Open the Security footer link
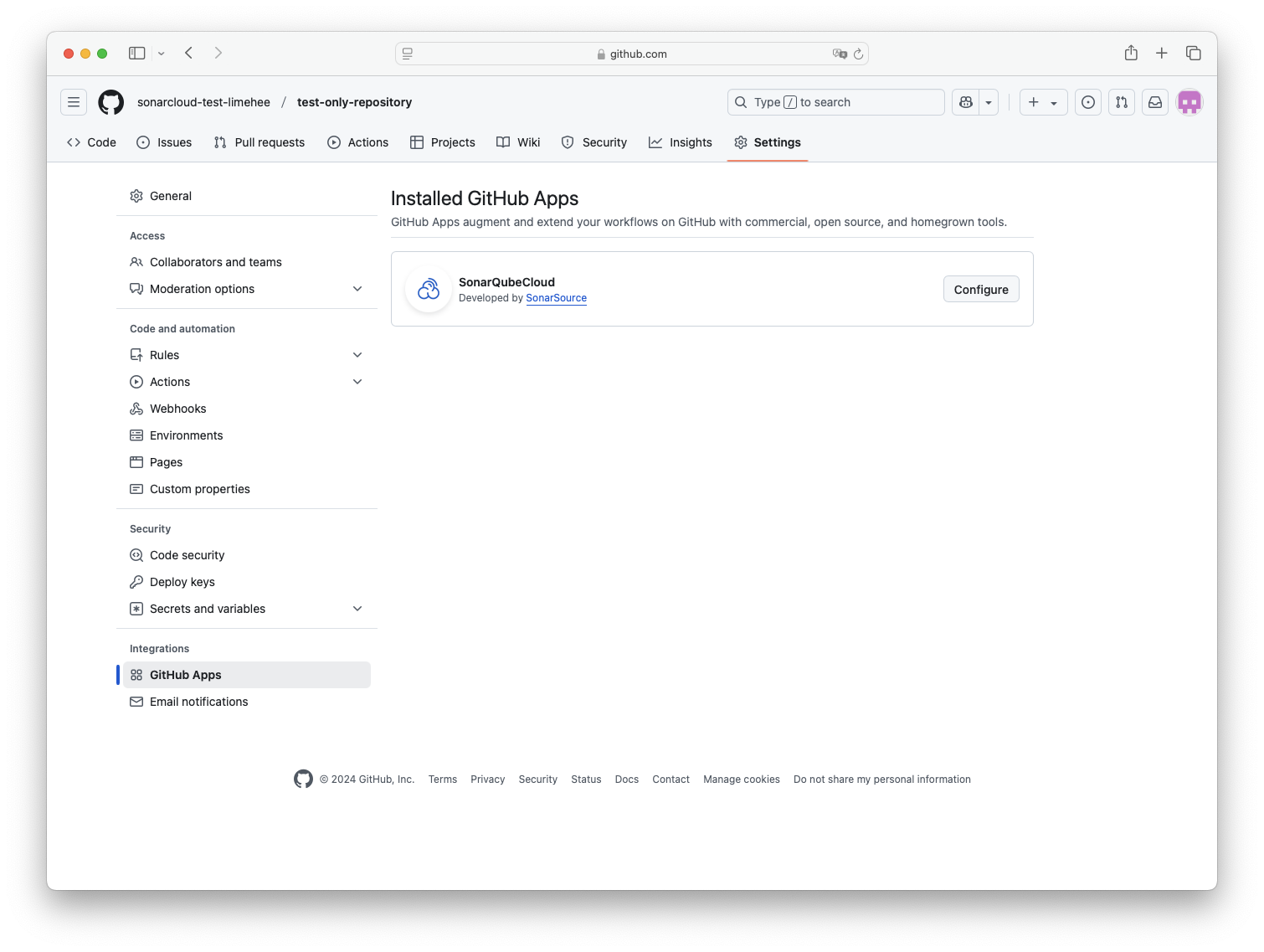This screenshot has height=952, width=1264. pos(537,780)
